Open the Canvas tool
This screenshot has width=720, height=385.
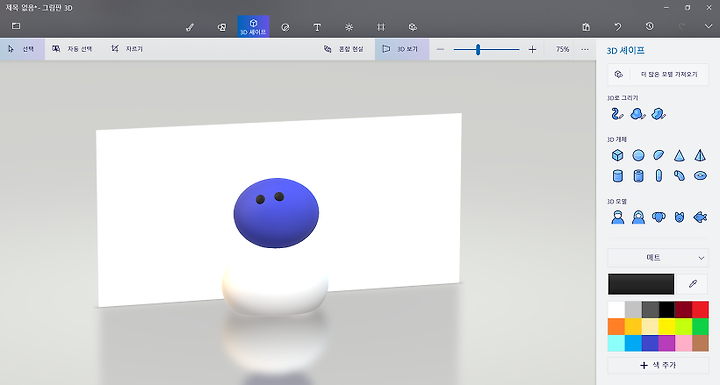click(381, 27)
